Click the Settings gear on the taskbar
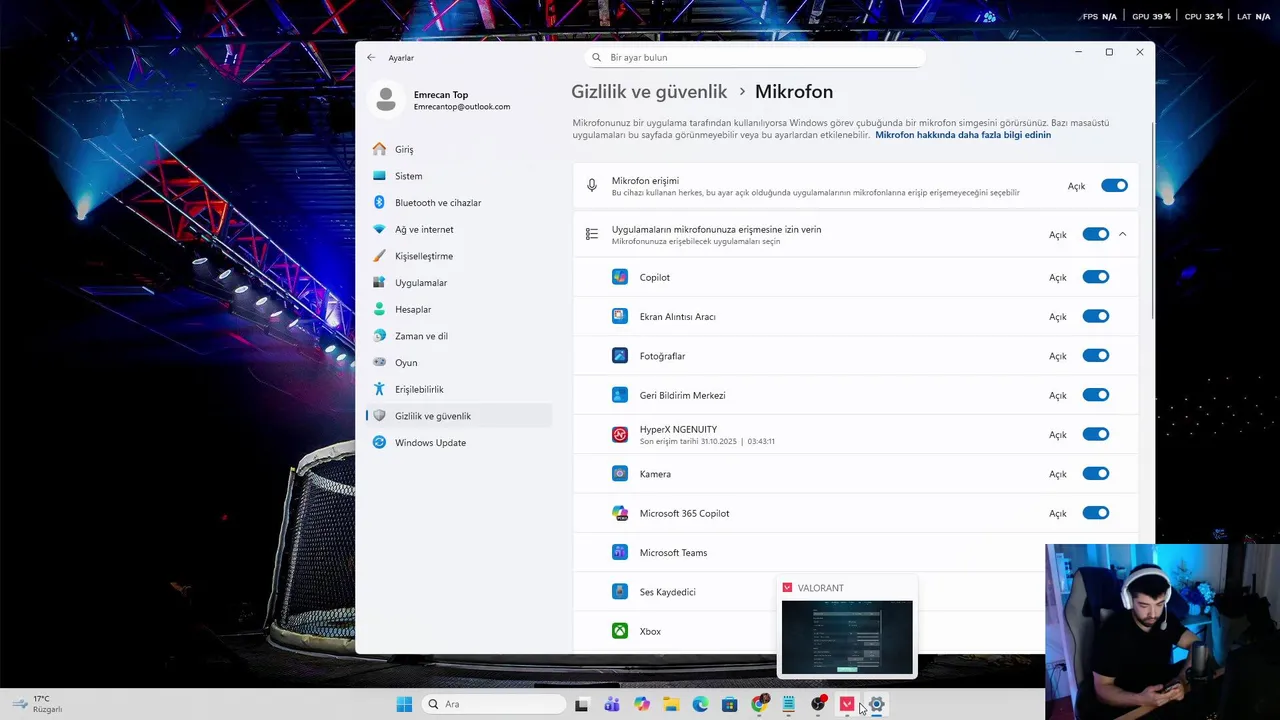The width and height of the screenshot is (1280, 720). coord(877,704)
